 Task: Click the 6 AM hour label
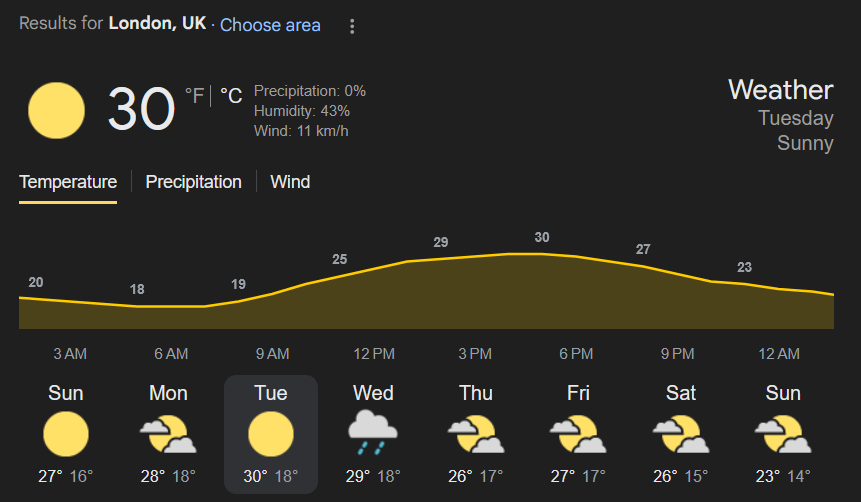click(171, 354)
